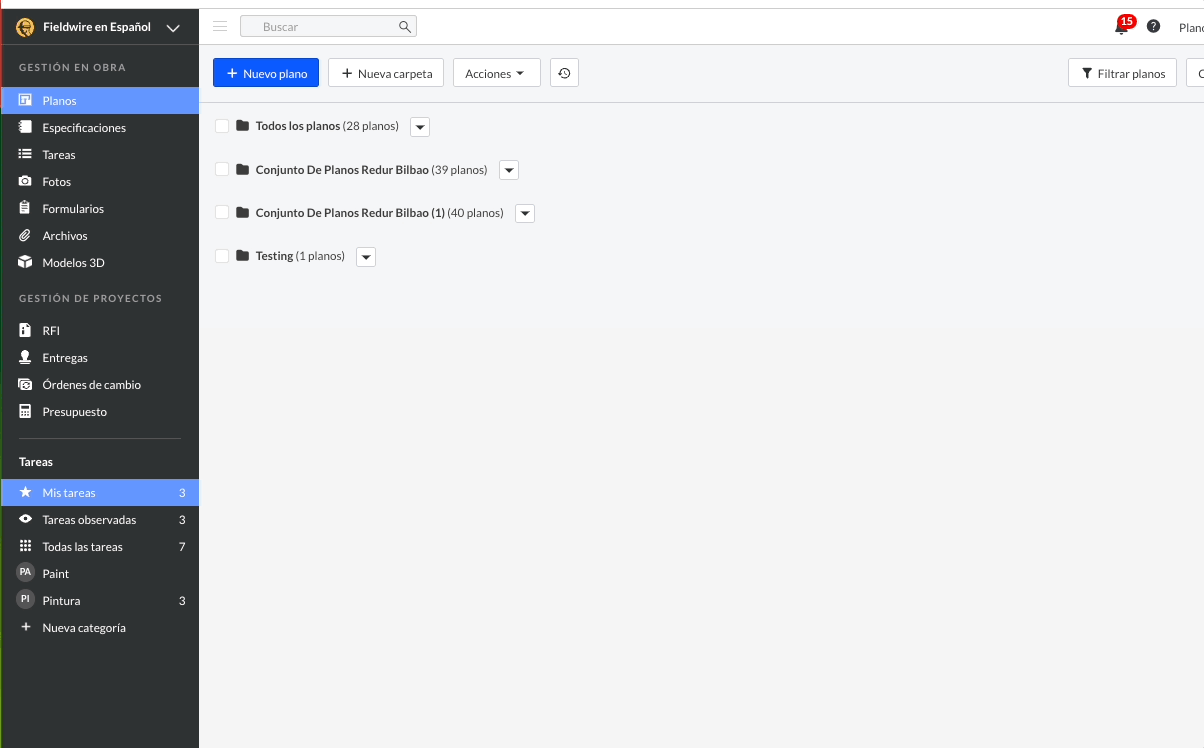This screenshot has width=1204, height=748.
Task: Open Conjunto De Planos Redur Bilbao (39 planos)
Action: (372, 170)
